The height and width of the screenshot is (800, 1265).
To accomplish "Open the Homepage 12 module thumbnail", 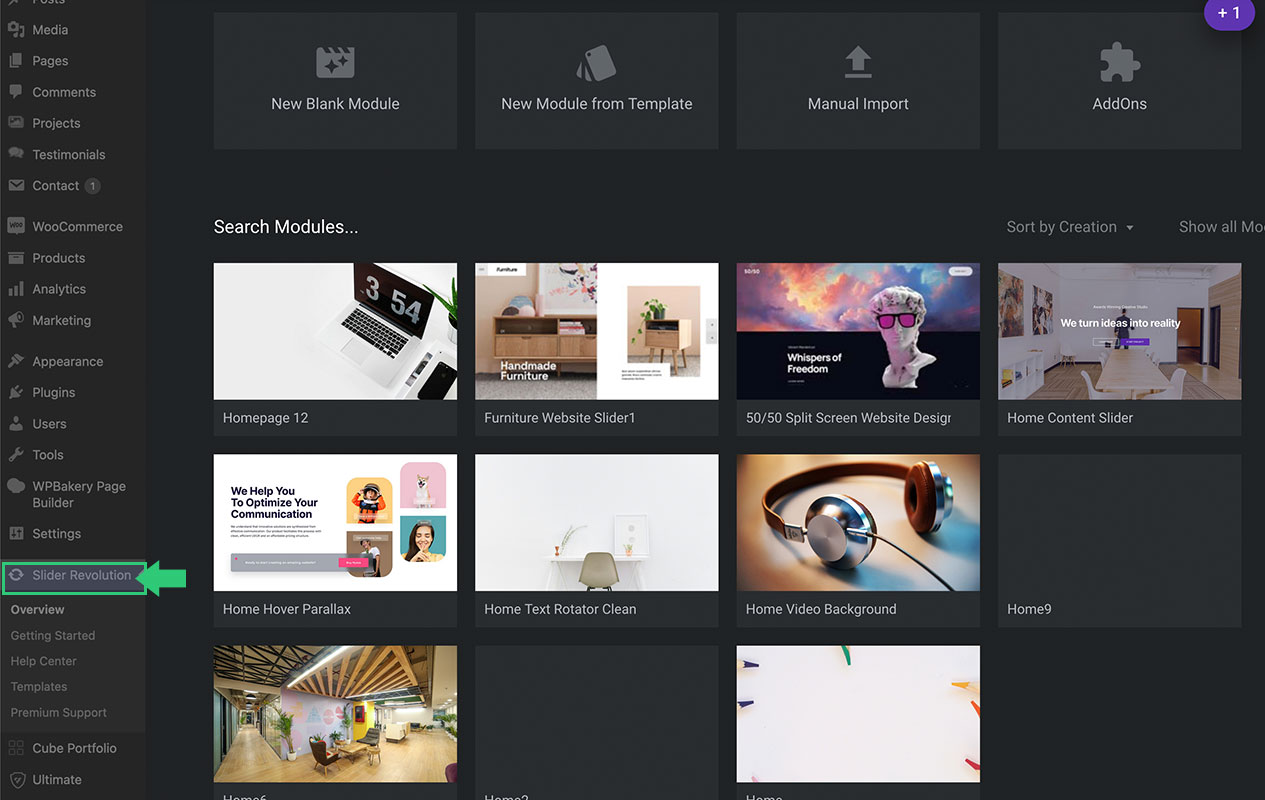I will point(335,331).
